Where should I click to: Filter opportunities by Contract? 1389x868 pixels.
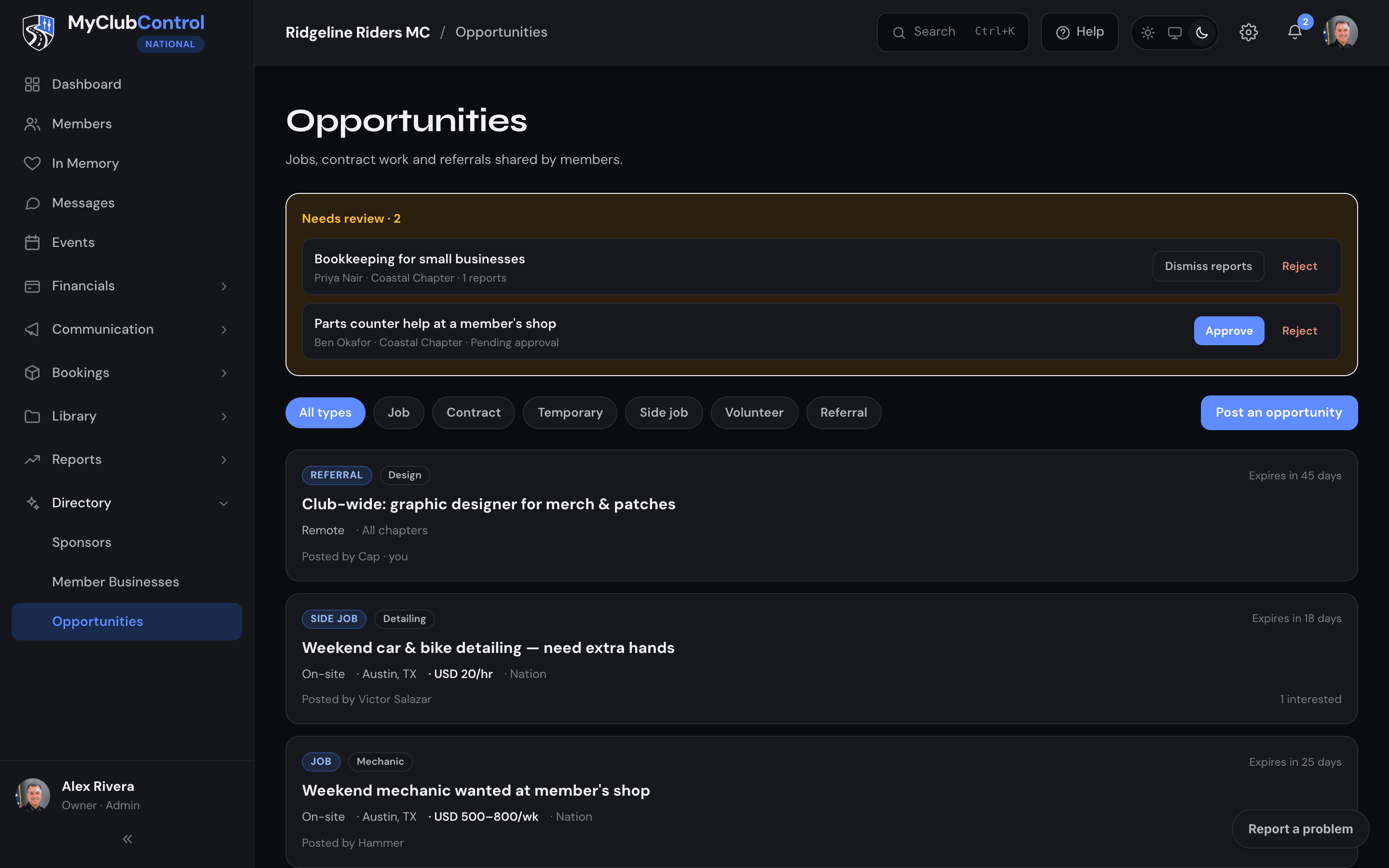point(473,413)
